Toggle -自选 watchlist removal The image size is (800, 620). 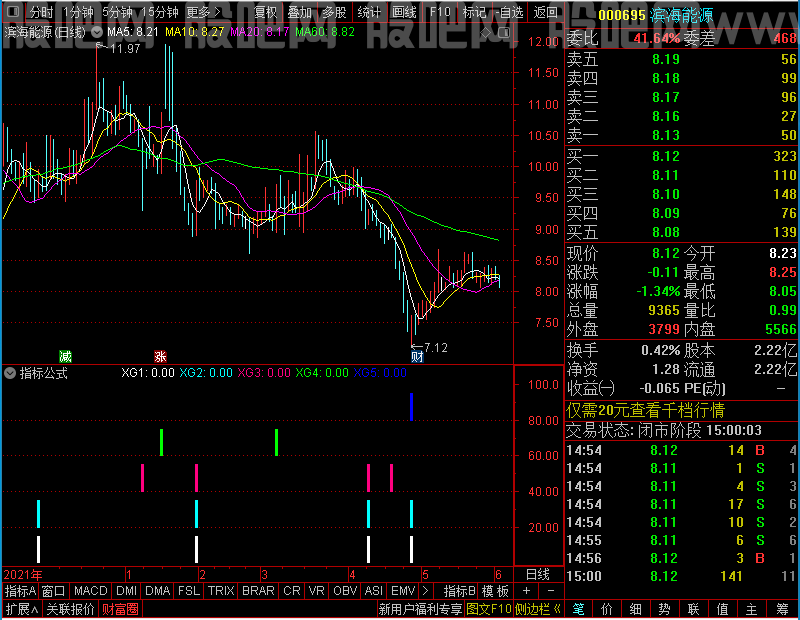click(x=509, y=12)
